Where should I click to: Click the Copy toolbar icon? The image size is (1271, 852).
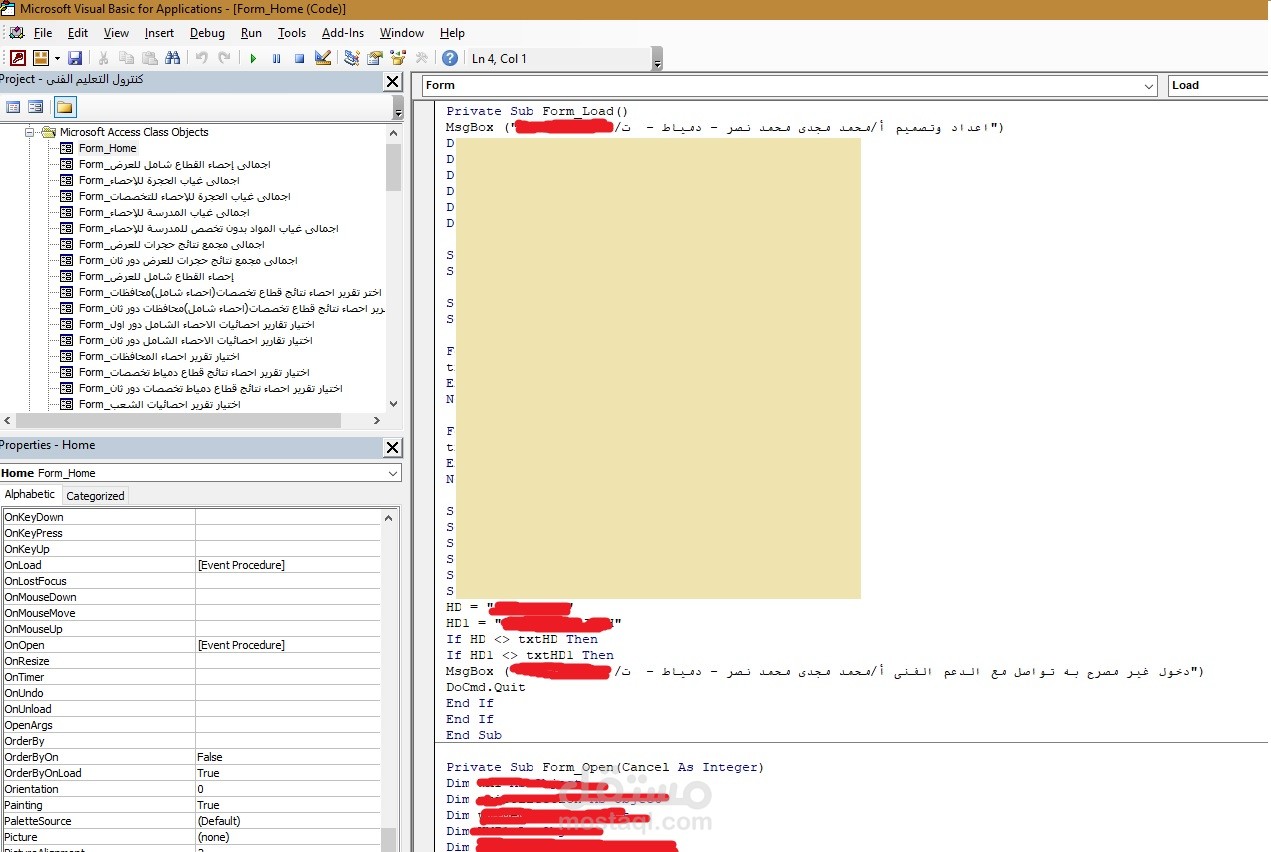126,58
